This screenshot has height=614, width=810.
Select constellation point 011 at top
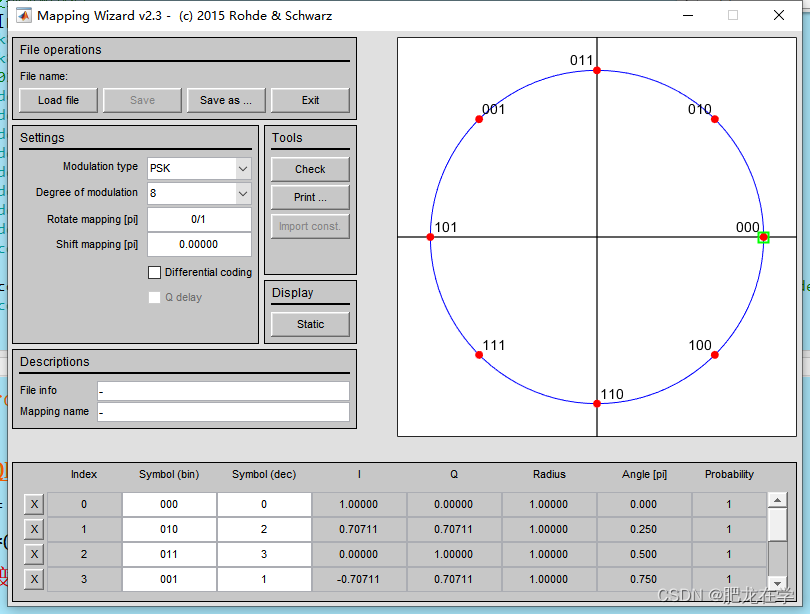coord(597,70)
